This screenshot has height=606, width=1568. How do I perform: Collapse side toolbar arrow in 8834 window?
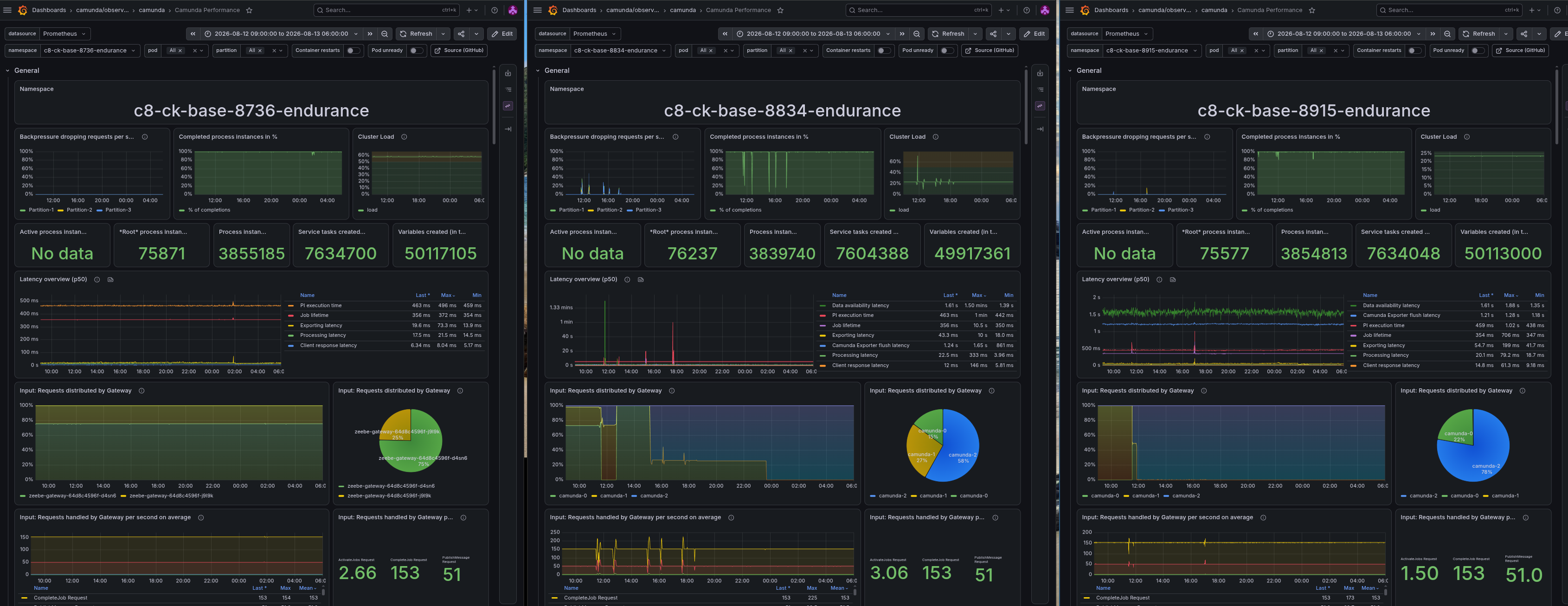pyautogui.click(x=1040, y=129)
